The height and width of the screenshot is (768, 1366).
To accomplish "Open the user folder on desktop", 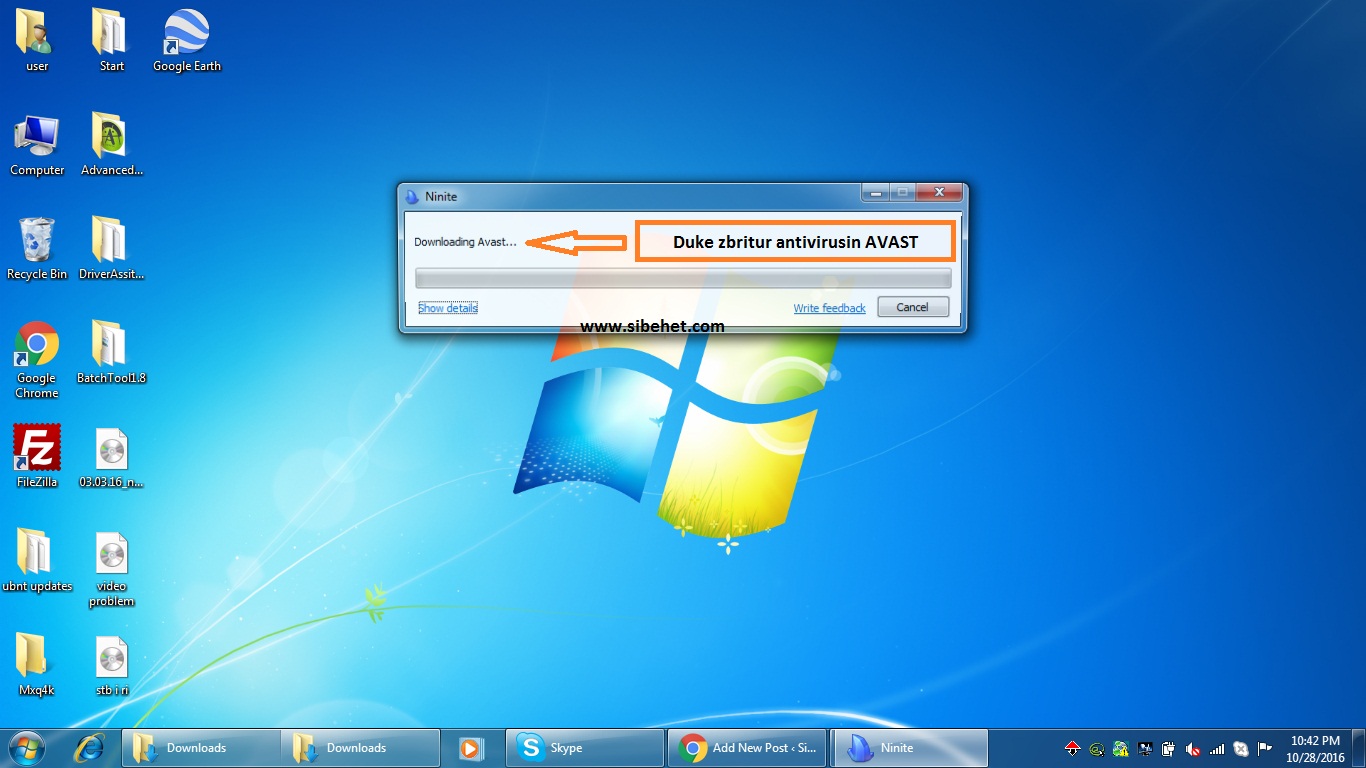I will pos(37,41).
